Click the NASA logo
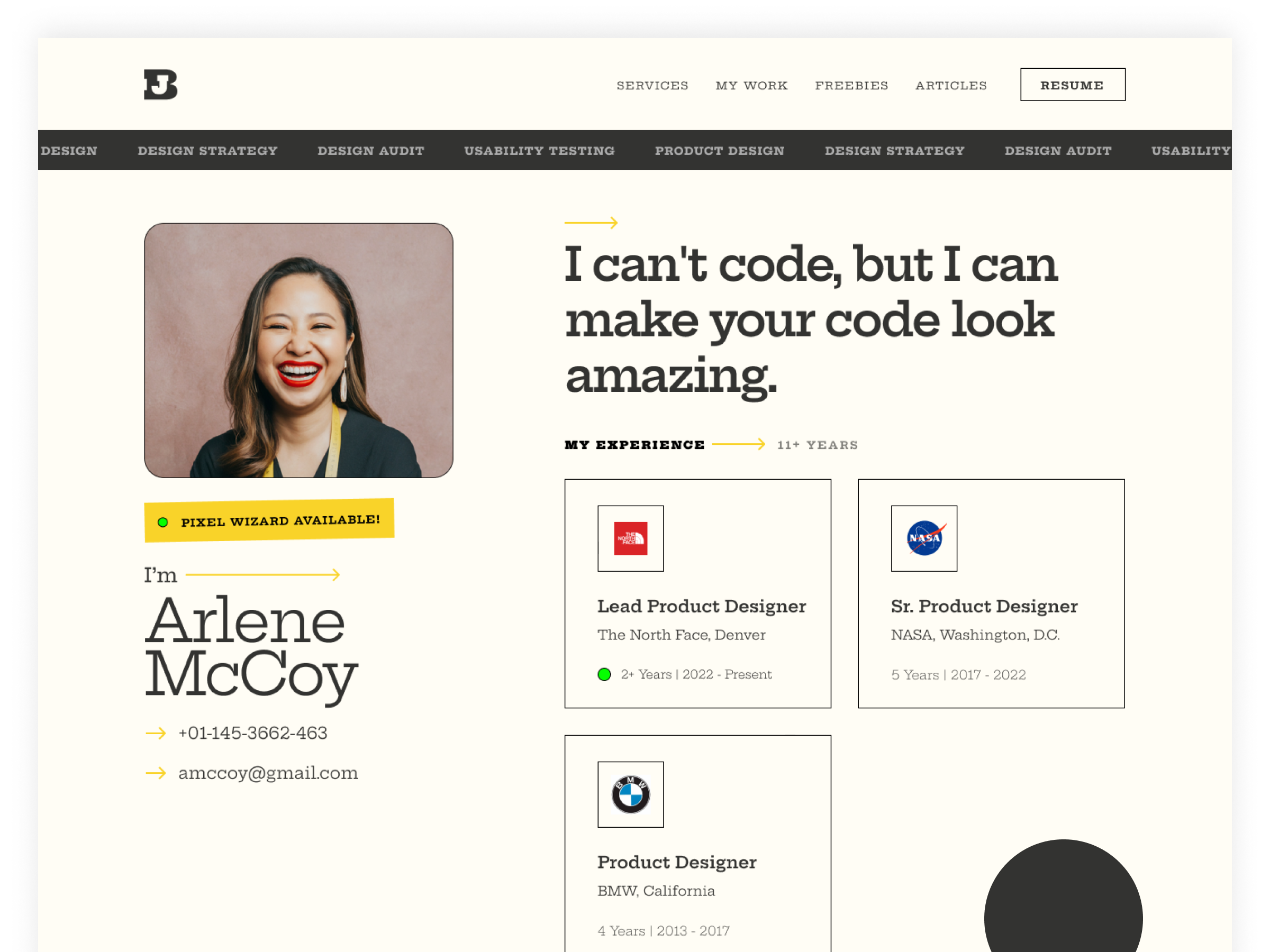1270x952 pixels. (x=923, y=539)
